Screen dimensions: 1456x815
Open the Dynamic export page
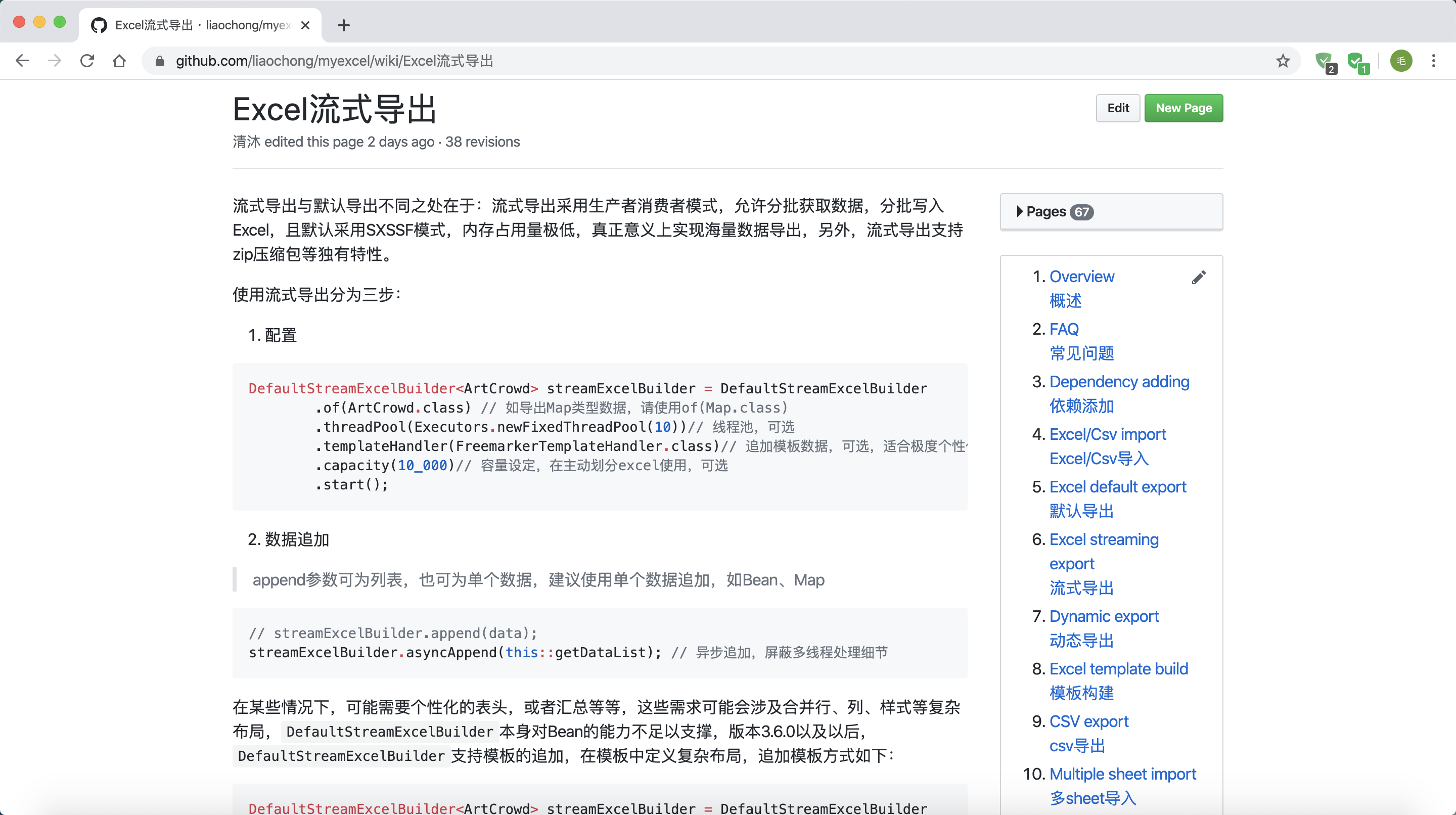click(1103, 616)
